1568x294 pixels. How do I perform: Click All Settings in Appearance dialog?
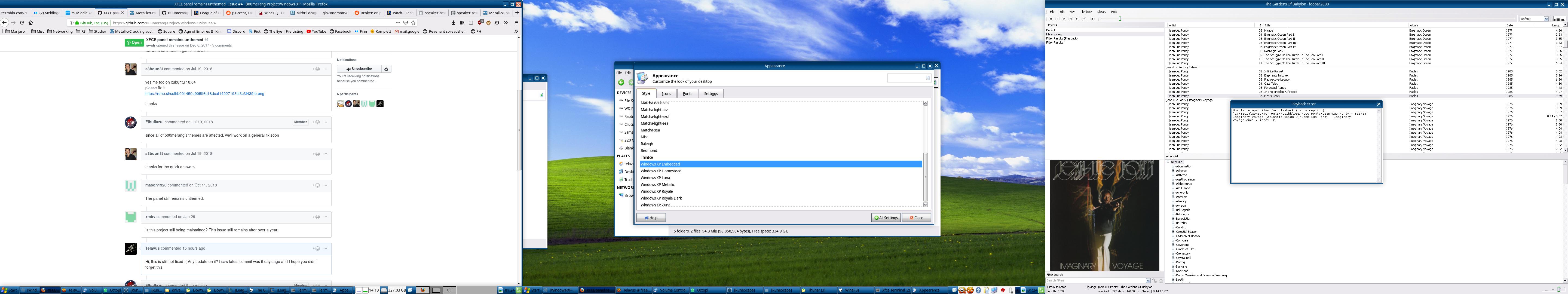pos(886,217)
